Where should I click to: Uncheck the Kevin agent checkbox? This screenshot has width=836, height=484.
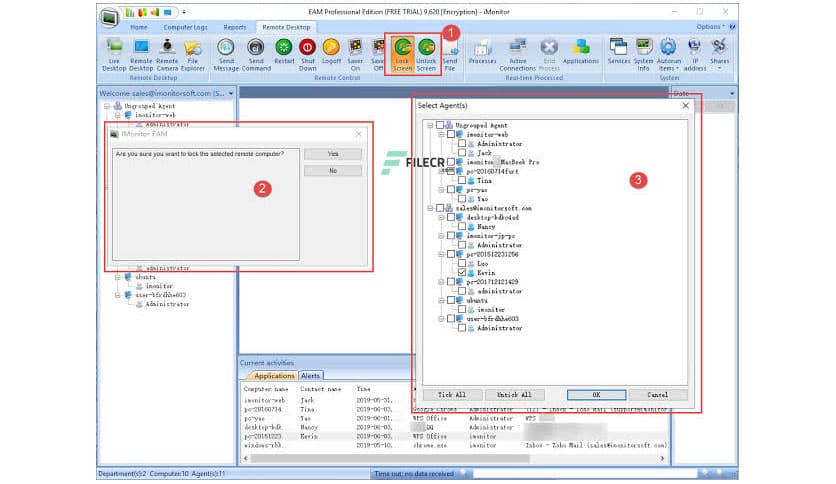tap(462, 272)
